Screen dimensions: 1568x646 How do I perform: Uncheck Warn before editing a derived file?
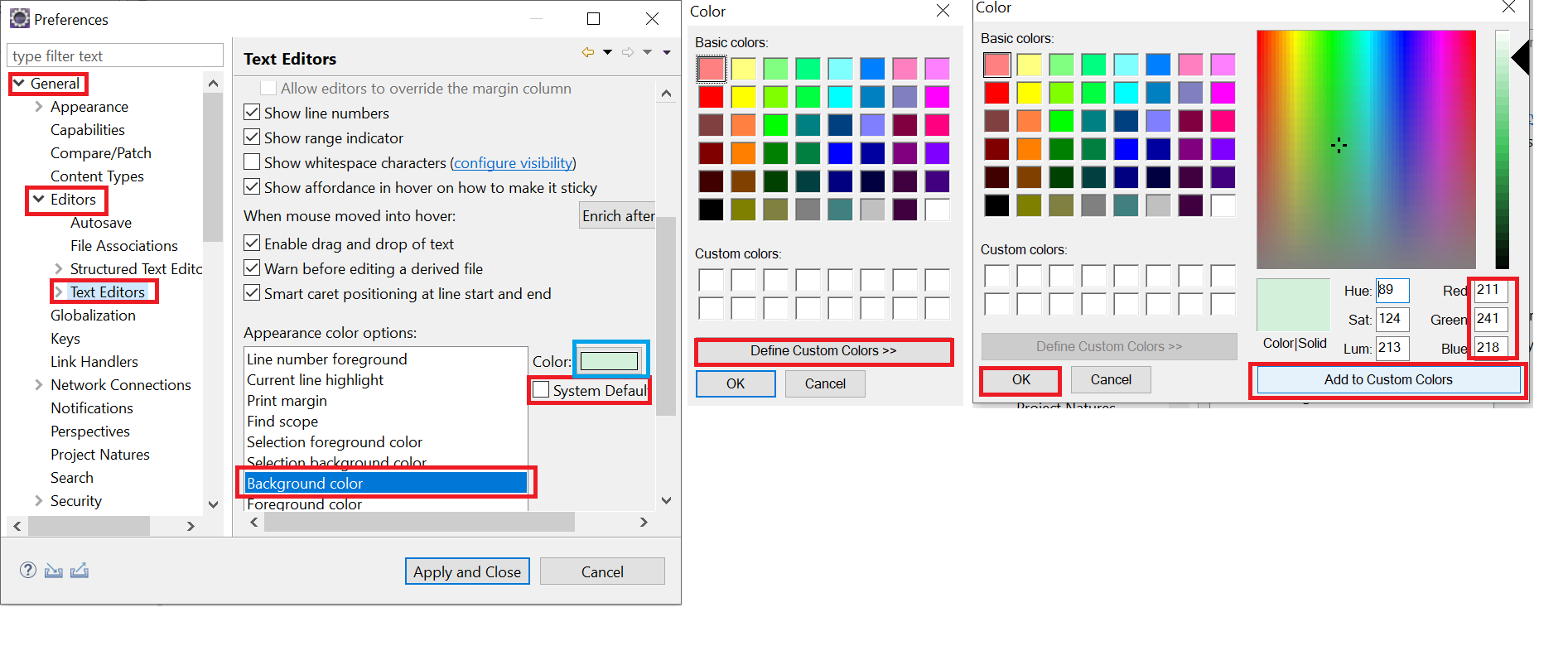252,268
